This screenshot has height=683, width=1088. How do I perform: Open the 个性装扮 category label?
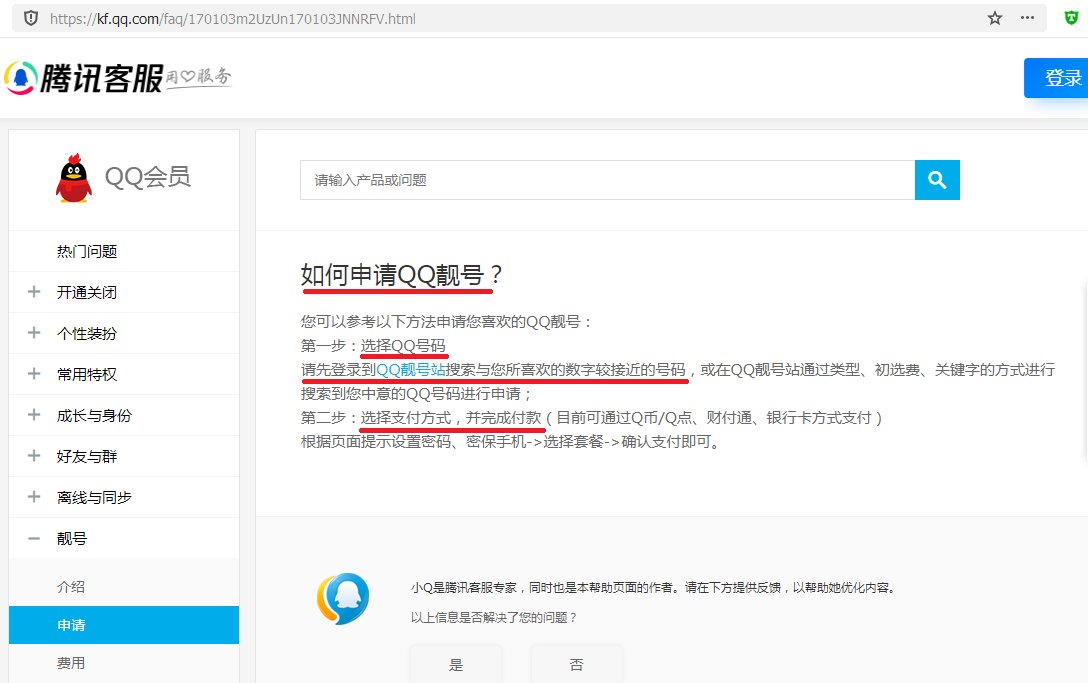tap(87, 333)
